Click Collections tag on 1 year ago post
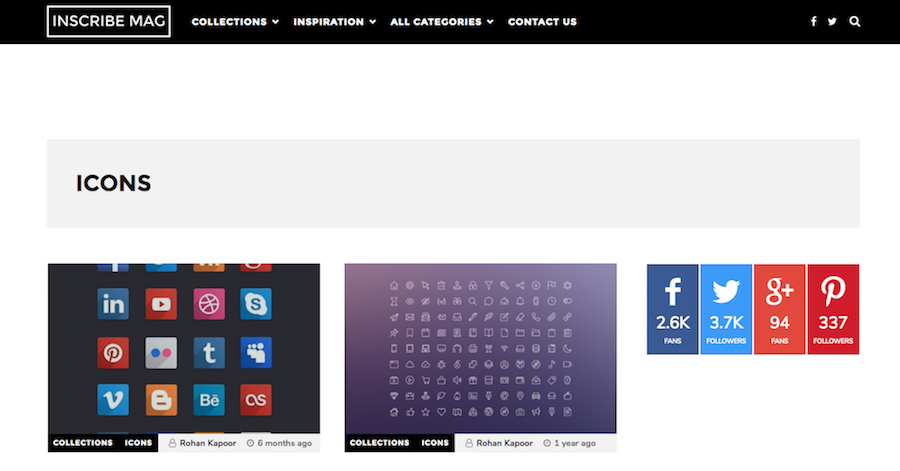This screenshot has width=900, height=471. 379,443
